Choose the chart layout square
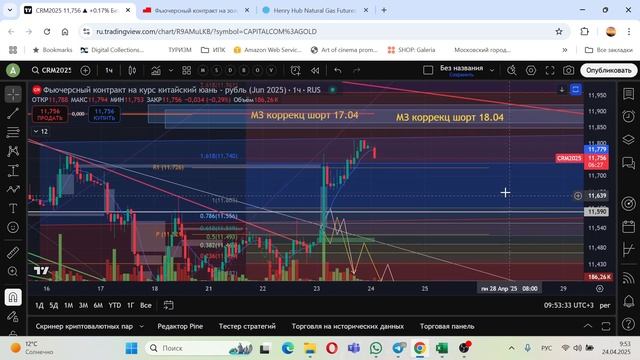The width and height of the screenshot is (640, 360). [428, 70]
